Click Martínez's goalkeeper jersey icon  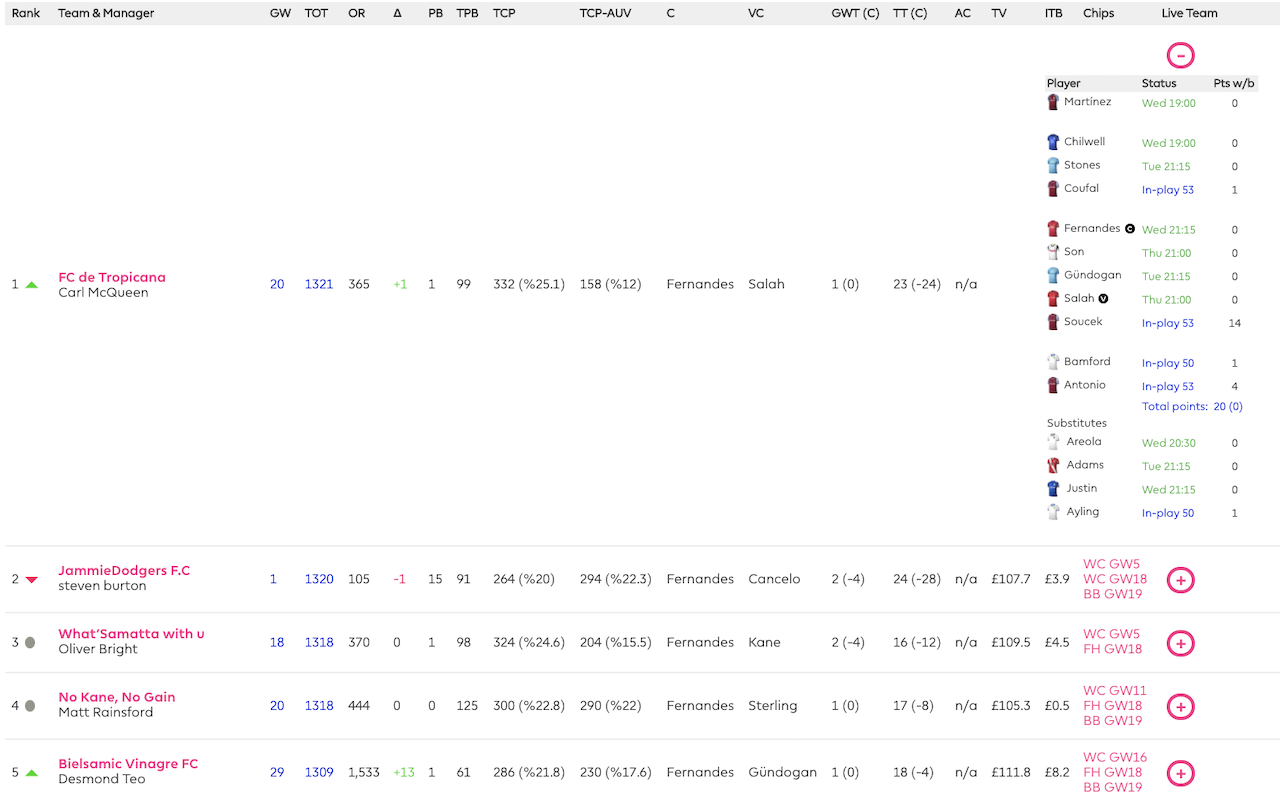click(1052, 101)
